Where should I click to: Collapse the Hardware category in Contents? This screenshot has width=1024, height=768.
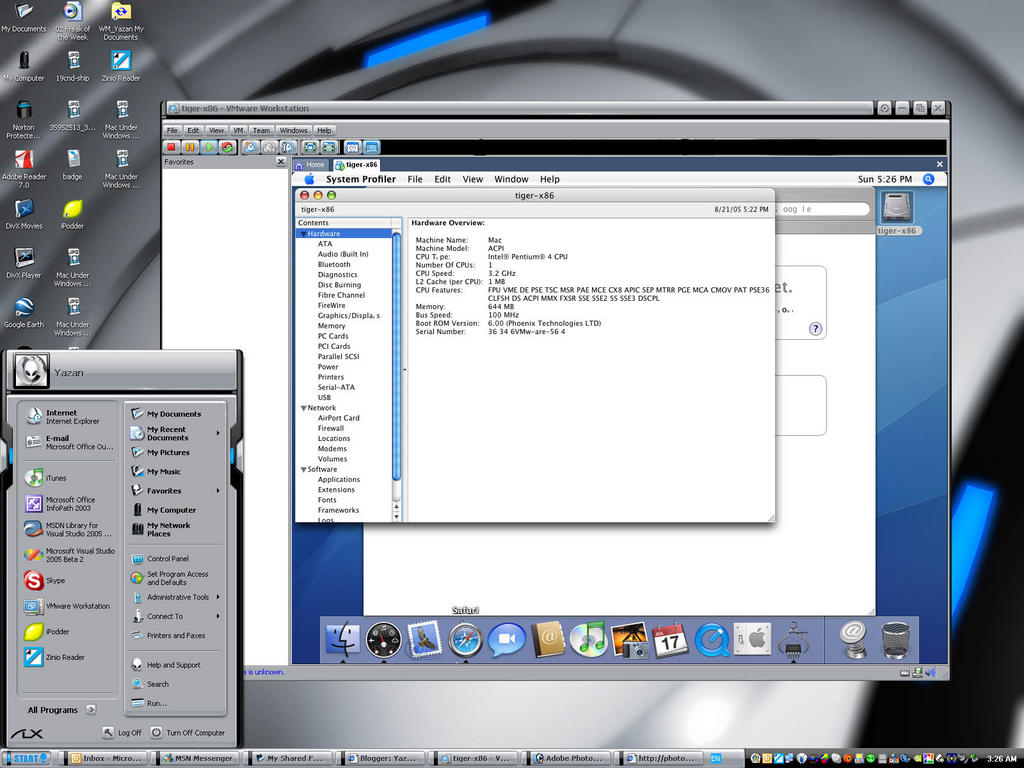pyautogui.click(x=303, y=234)
